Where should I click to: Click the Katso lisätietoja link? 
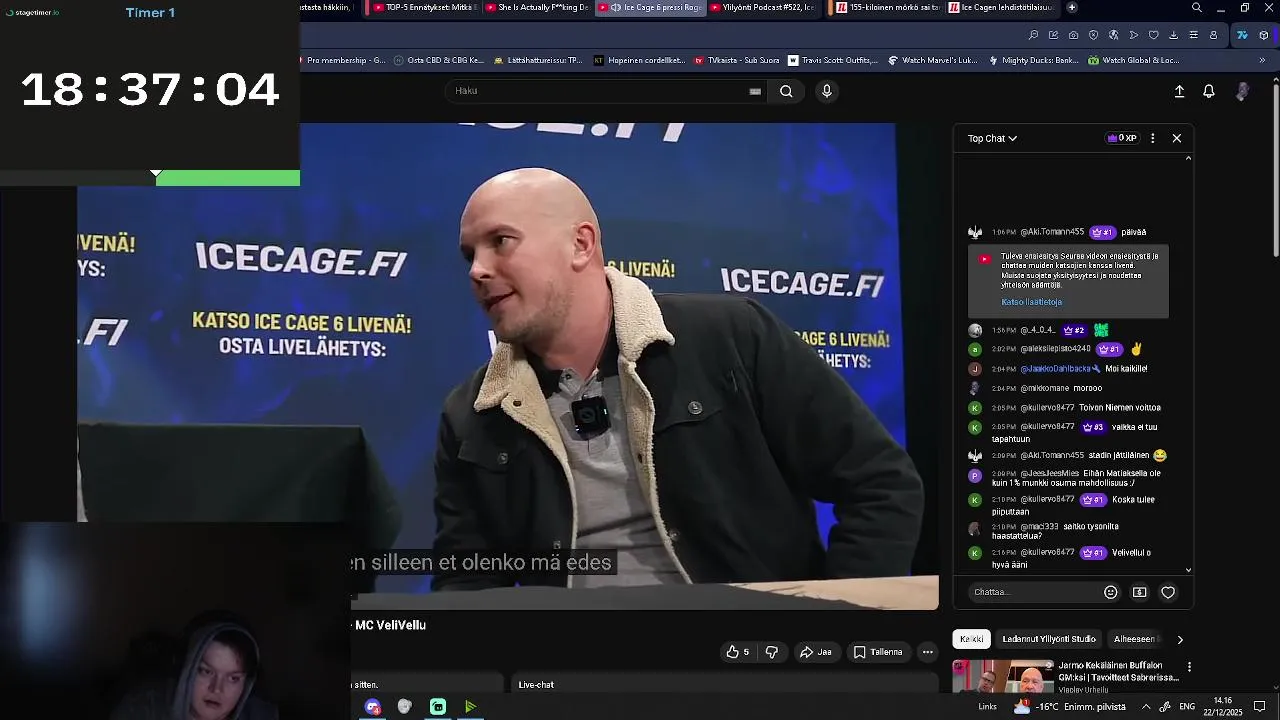click(1032, 302)
